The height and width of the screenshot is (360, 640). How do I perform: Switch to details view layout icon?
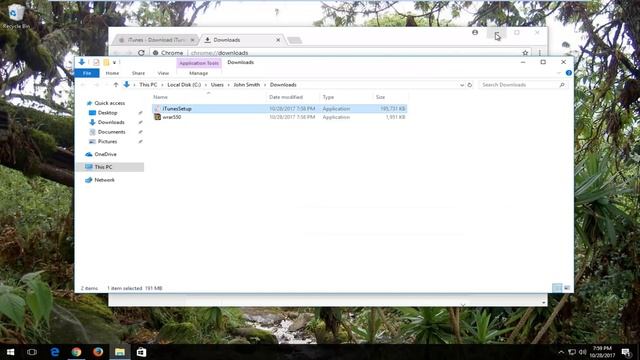(557, 288)
